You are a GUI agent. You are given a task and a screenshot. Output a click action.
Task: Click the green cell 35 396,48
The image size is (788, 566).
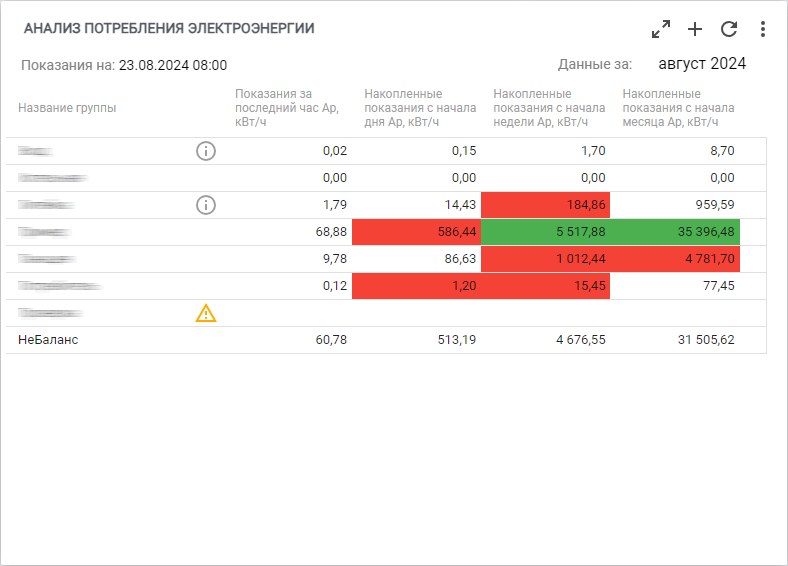click(x=675, y=232)
